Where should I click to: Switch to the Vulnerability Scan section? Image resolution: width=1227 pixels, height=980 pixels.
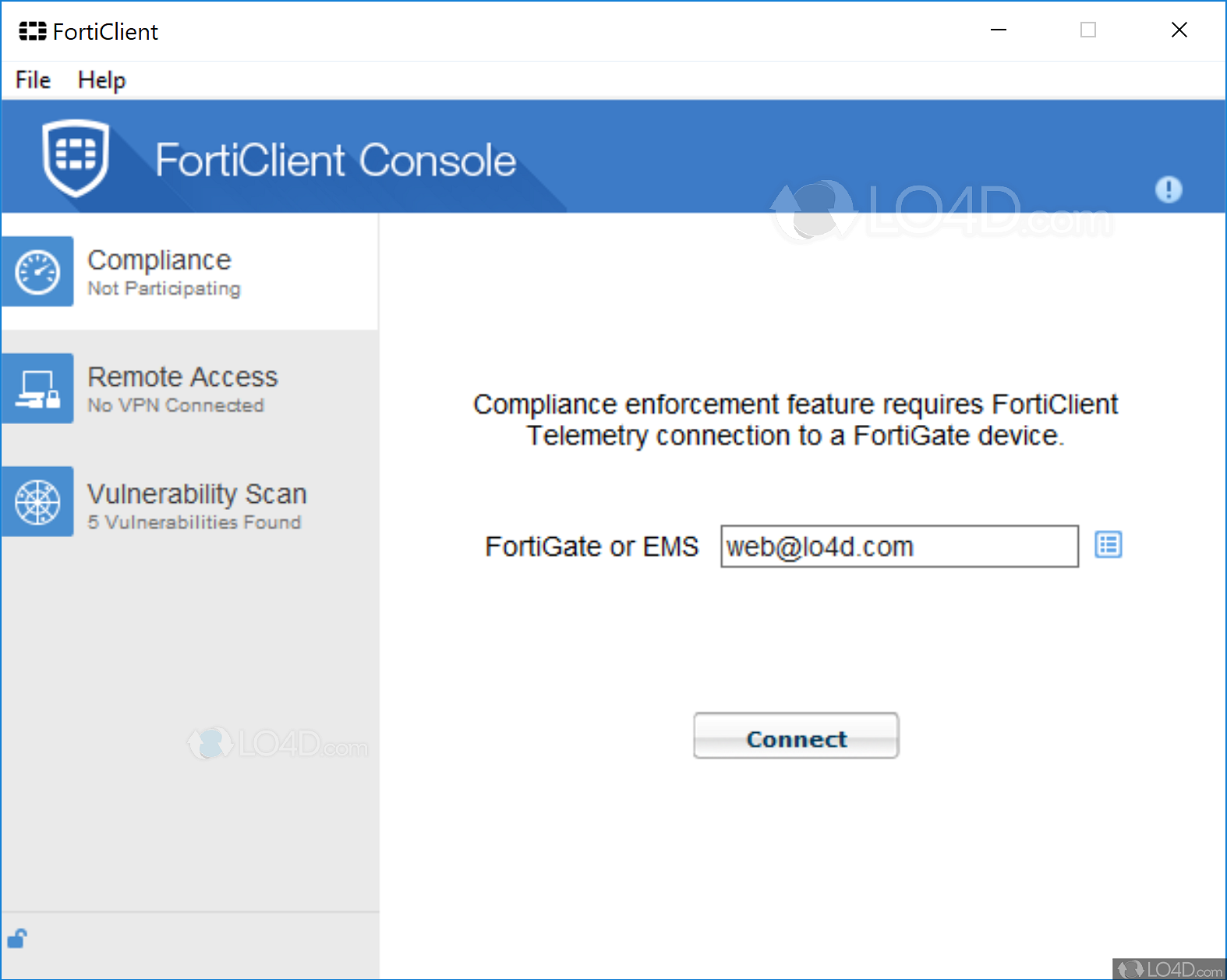(196, 494)
